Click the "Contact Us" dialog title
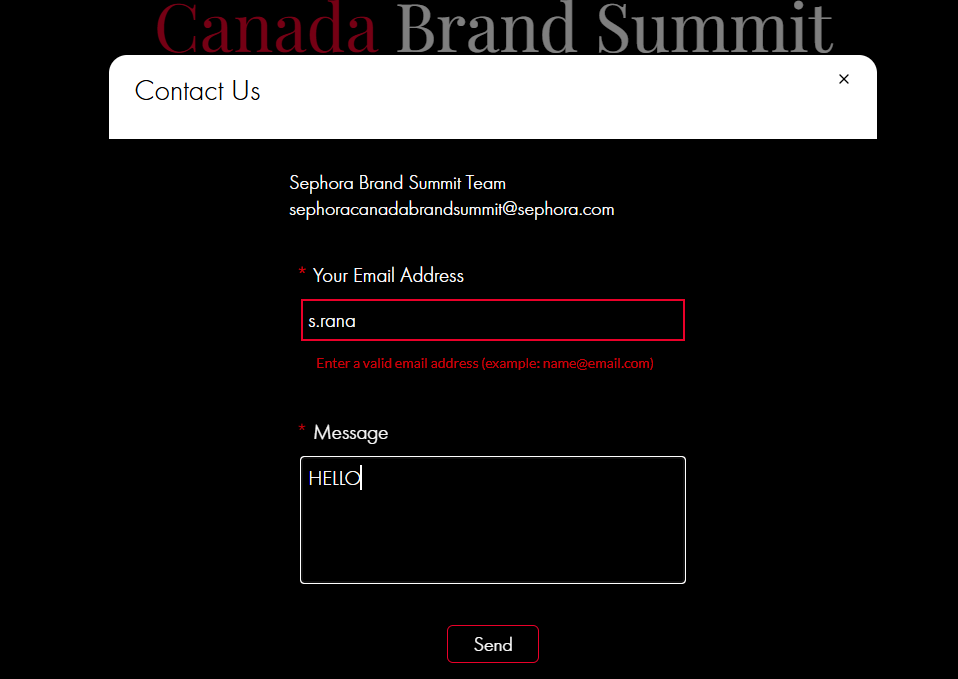The image size is (958, 679). click(x=197, y=91)
